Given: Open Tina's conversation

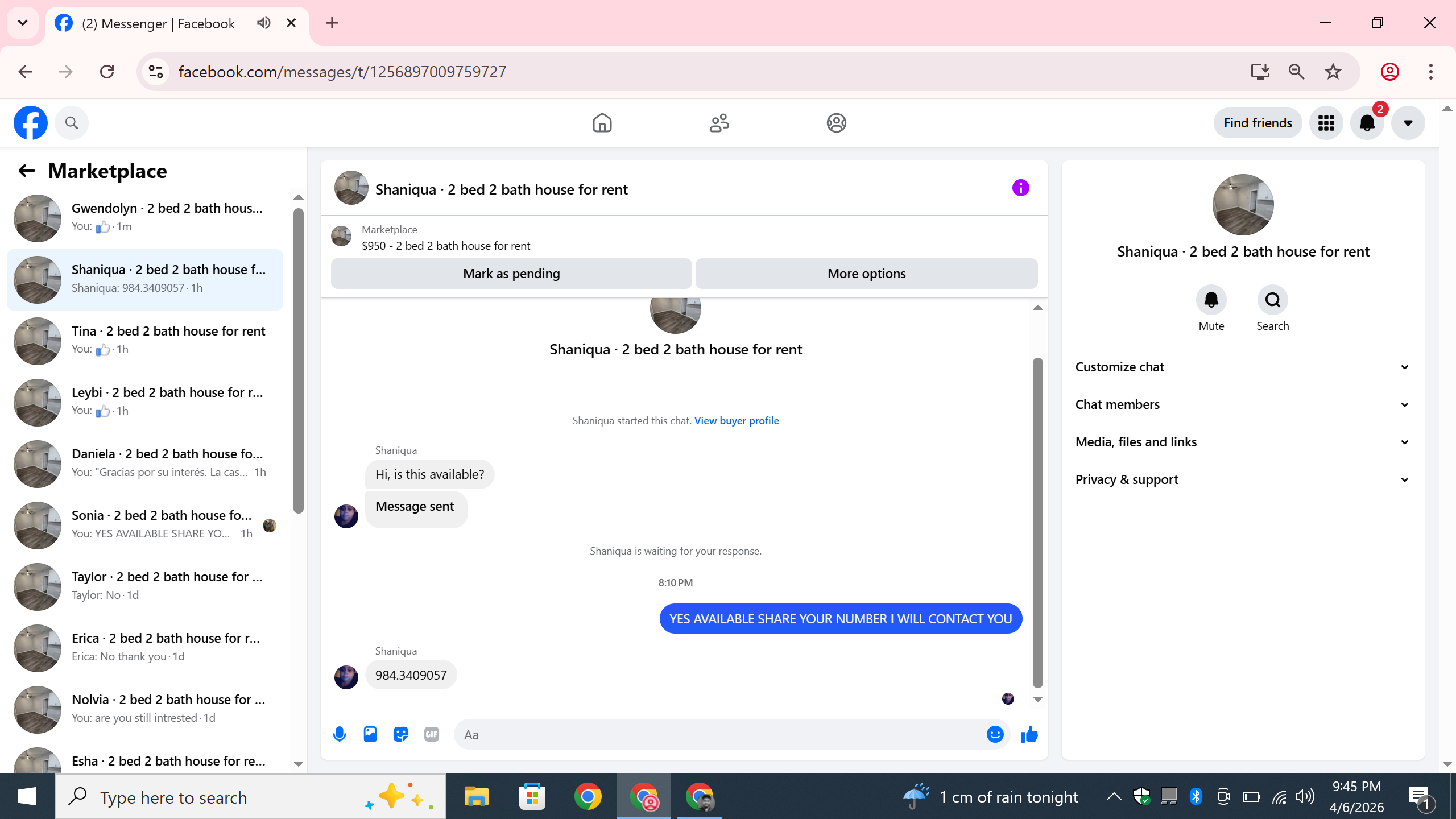Looking at the screenshot, I should click(145, 341).
